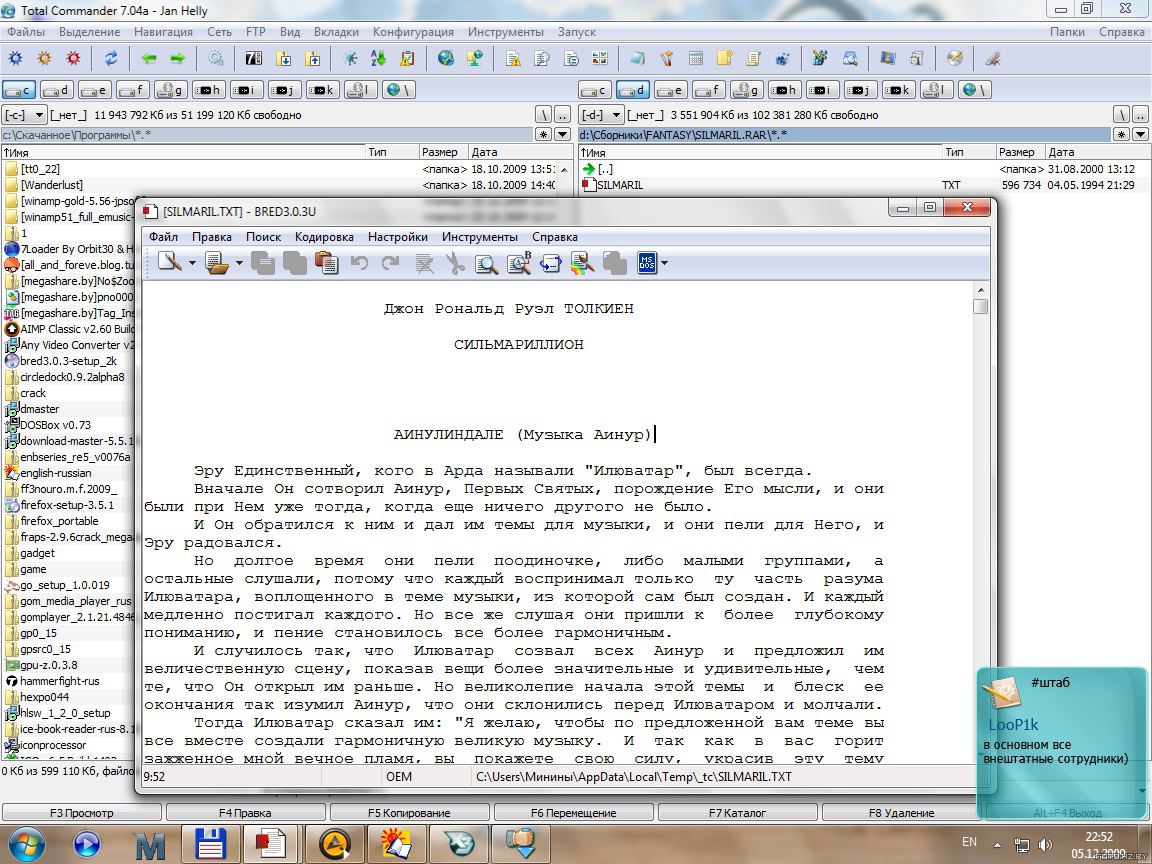Switch right panel to drive k
This screenshot has height=864, width=1152.
[x=899, y=90]
